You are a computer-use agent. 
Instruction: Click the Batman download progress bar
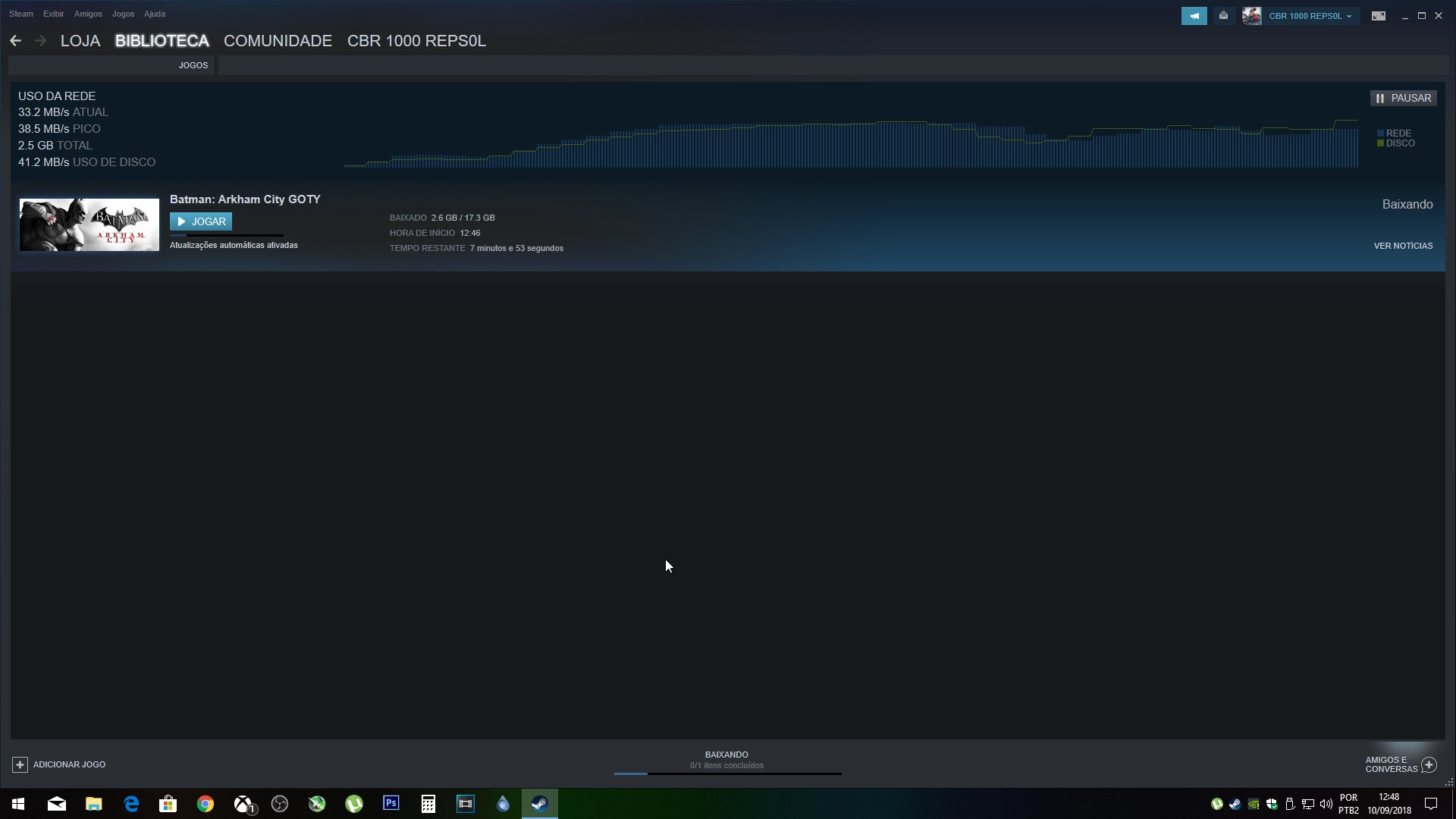point(227,235)
